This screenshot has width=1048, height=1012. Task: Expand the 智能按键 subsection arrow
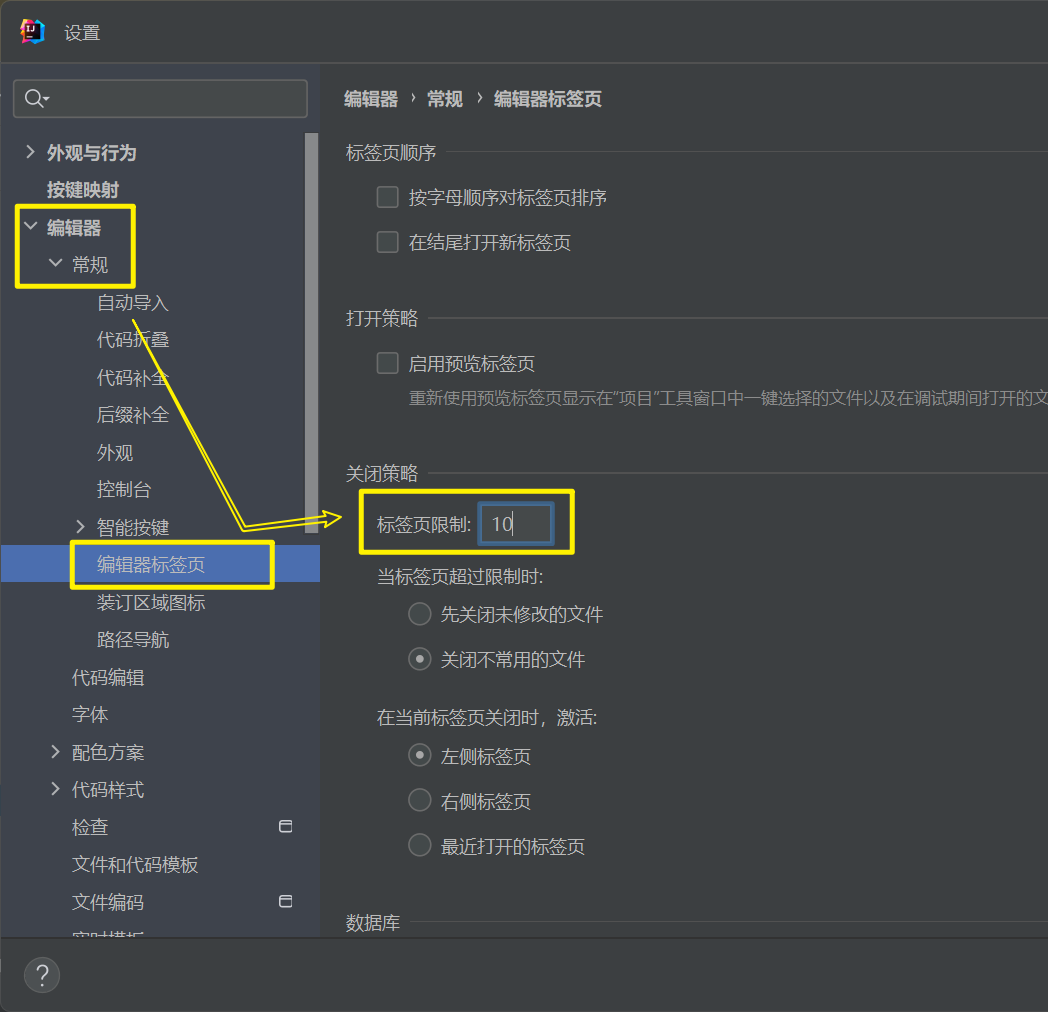[x=80, y=526]
